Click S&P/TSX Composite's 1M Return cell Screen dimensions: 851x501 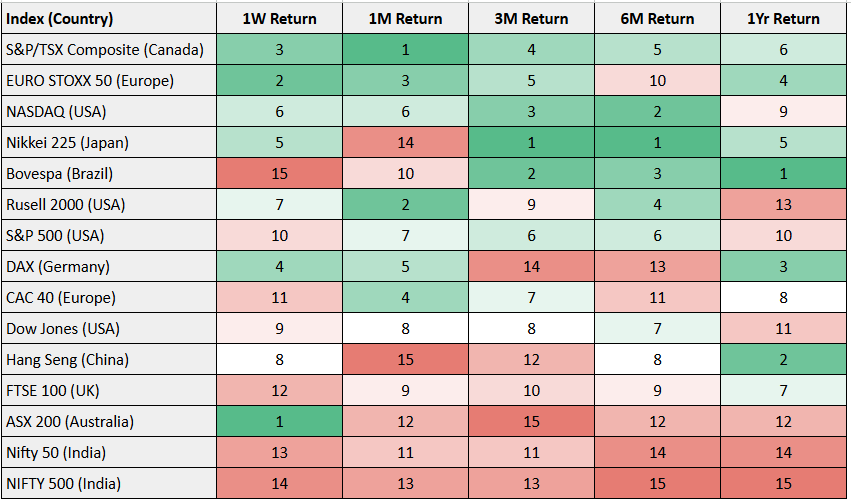(x=406, y=49)
